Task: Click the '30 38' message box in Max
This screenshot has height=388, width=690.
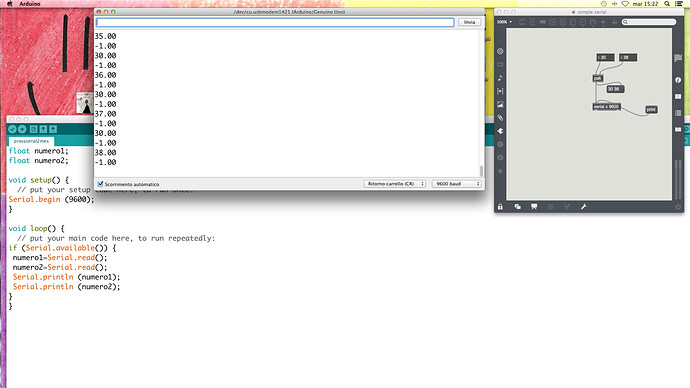Action: 615,89
